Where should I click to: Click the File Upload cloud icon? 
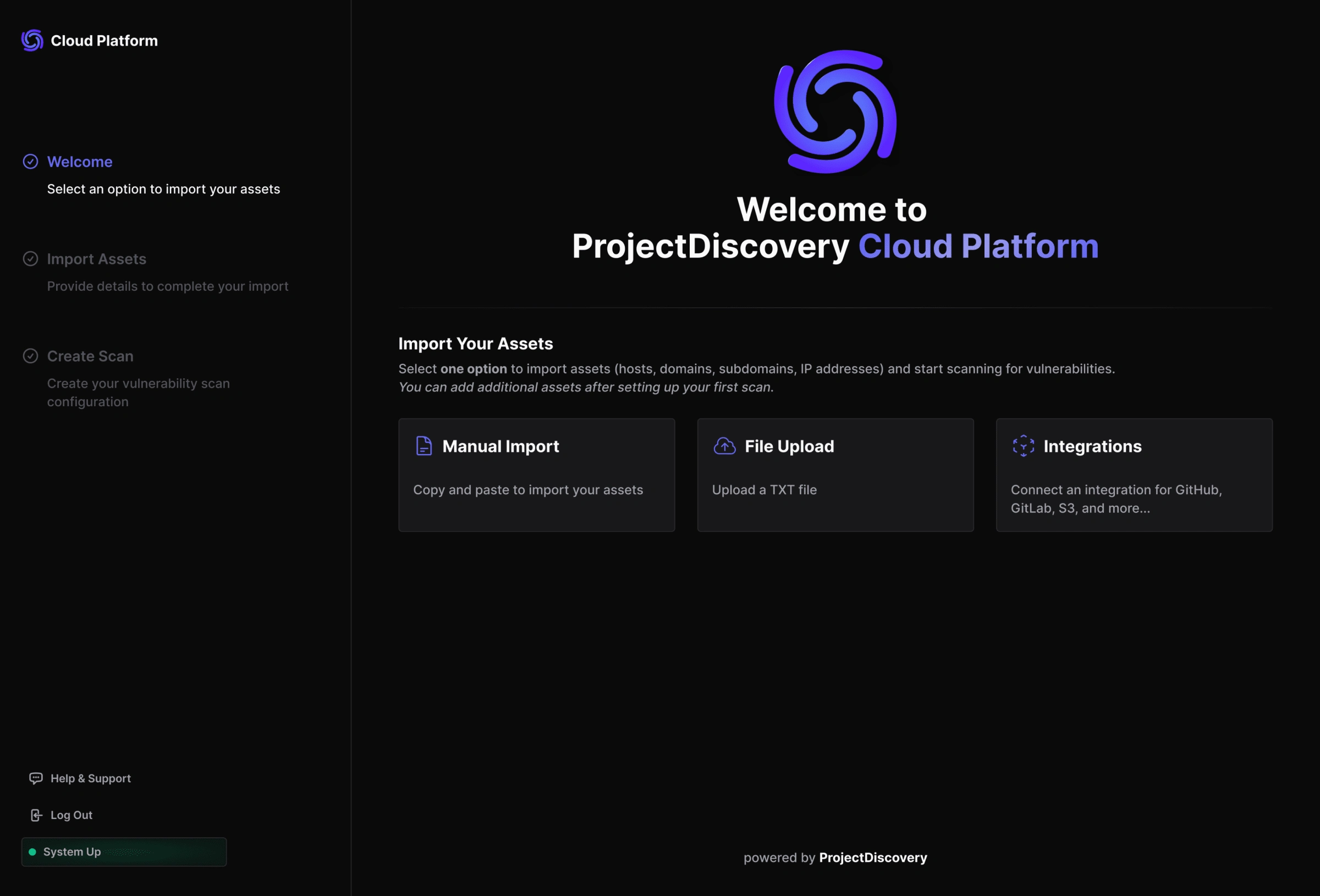(725, 446)
